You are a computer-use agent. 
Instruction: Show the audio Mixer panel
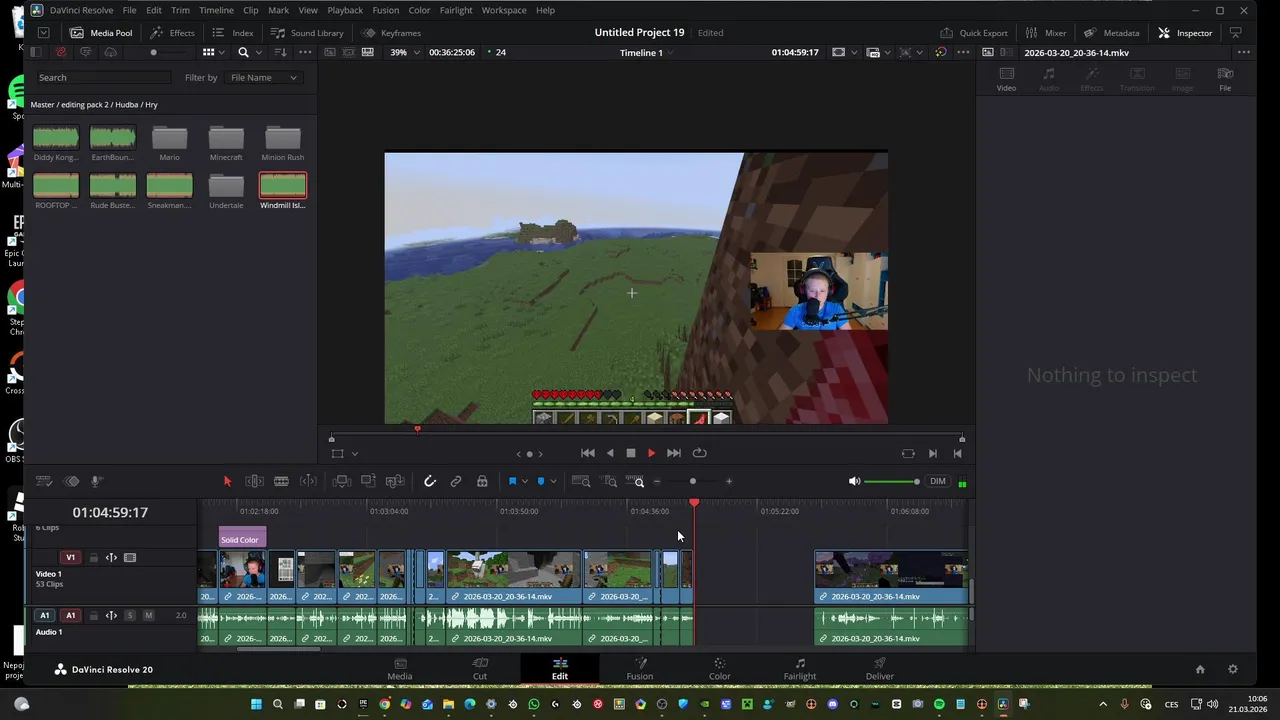point(1046,32)
